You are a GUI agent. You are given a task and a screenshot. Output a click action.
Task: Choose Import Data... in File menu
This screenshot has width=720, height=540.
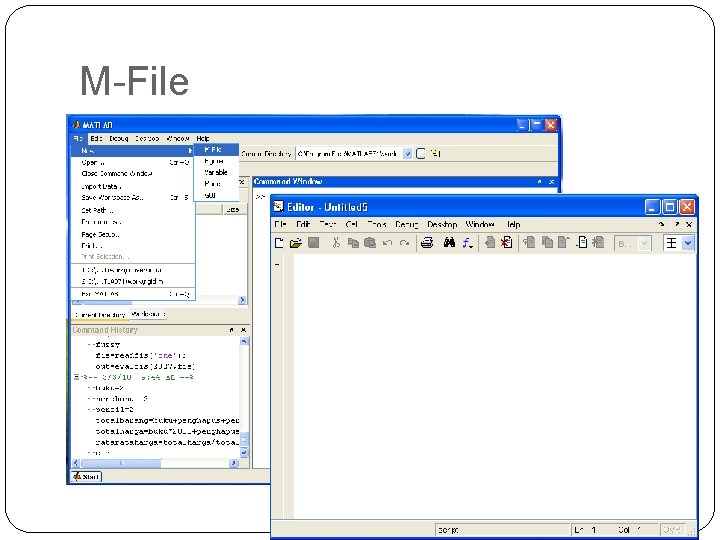(x=133, y=186)
